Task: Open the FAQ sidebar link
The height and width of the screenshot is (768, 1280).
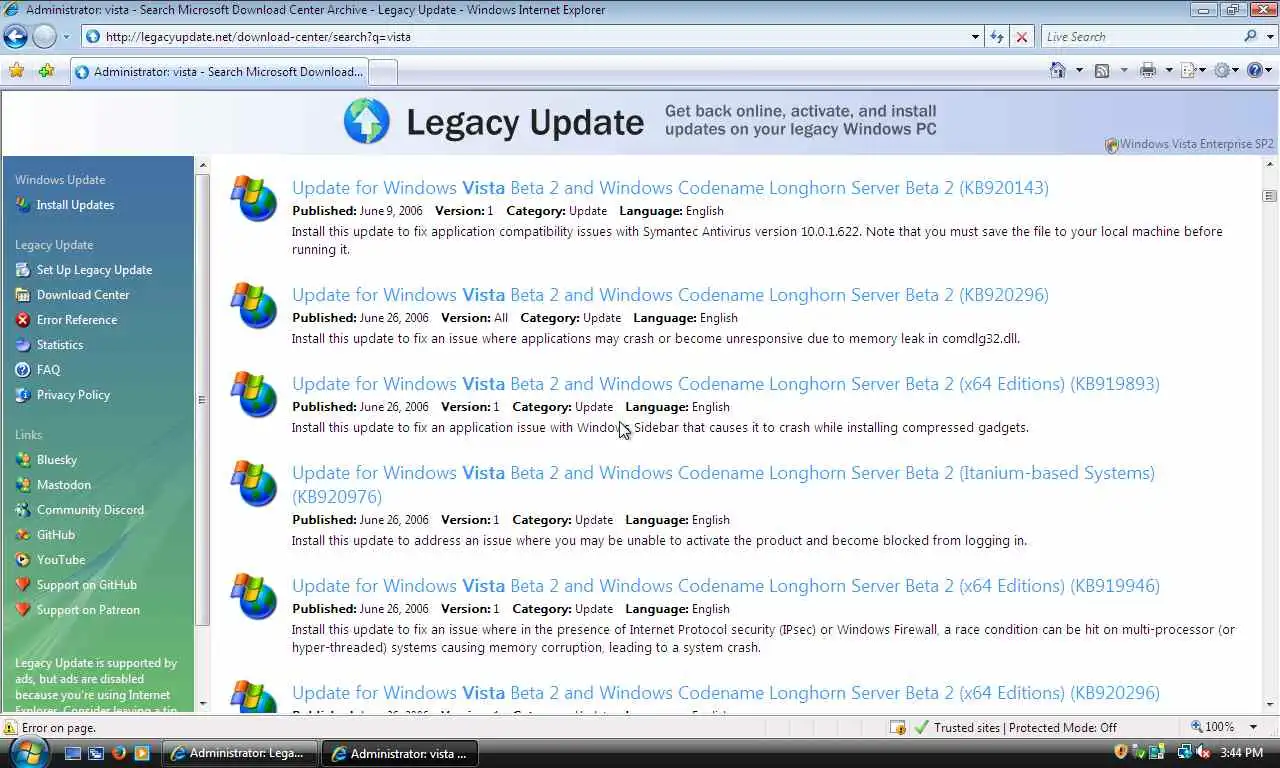Action: click(48, 370)
